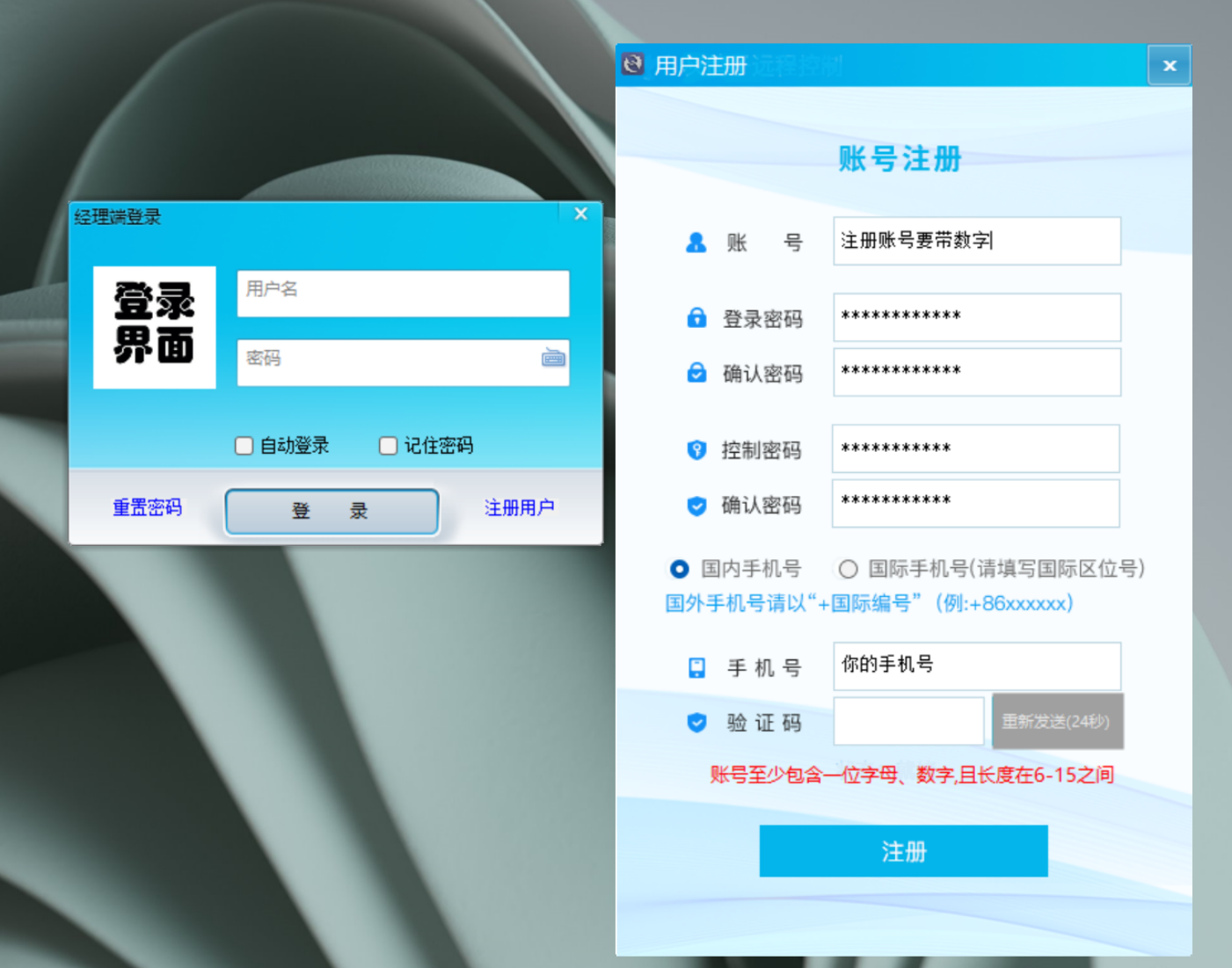Focus the 用户名 input field
The width and height of the screenshot is (1232, 968).
[x=403, y=294]
